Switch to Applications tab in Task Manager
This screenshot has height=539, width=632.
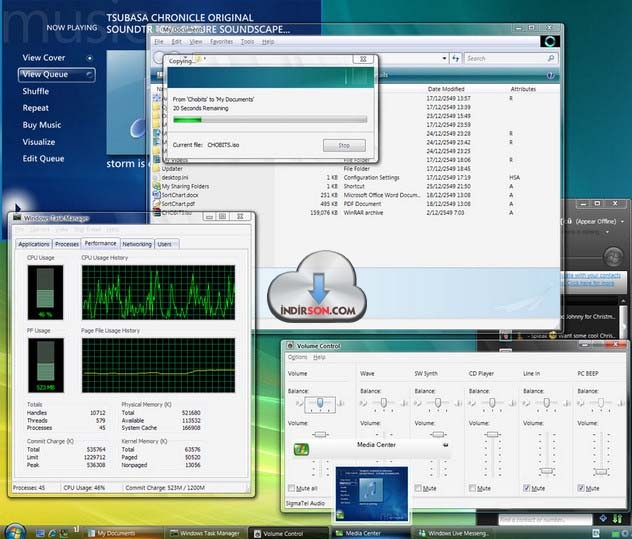click(x=34, y=244)
